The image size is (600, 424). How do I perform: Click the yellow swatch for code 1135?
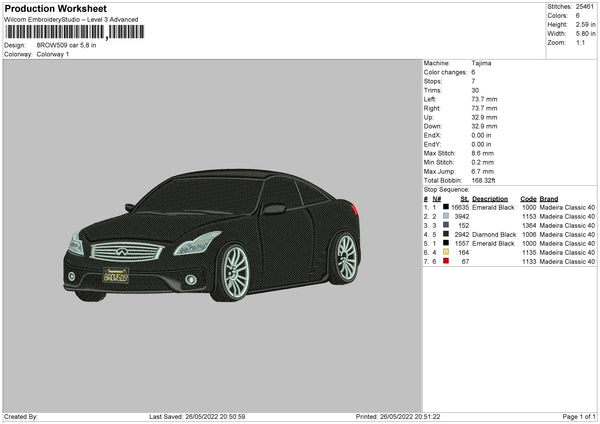[x=446, y=252]
